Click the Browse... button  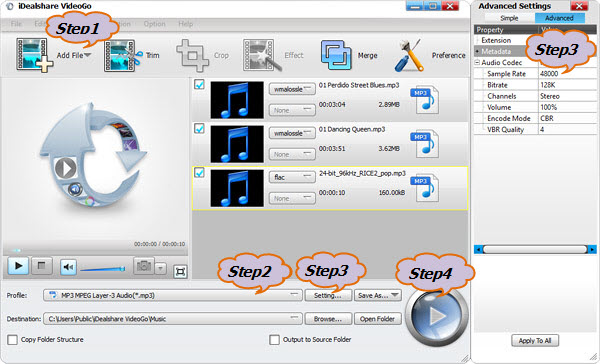click(x=328, y=318)
